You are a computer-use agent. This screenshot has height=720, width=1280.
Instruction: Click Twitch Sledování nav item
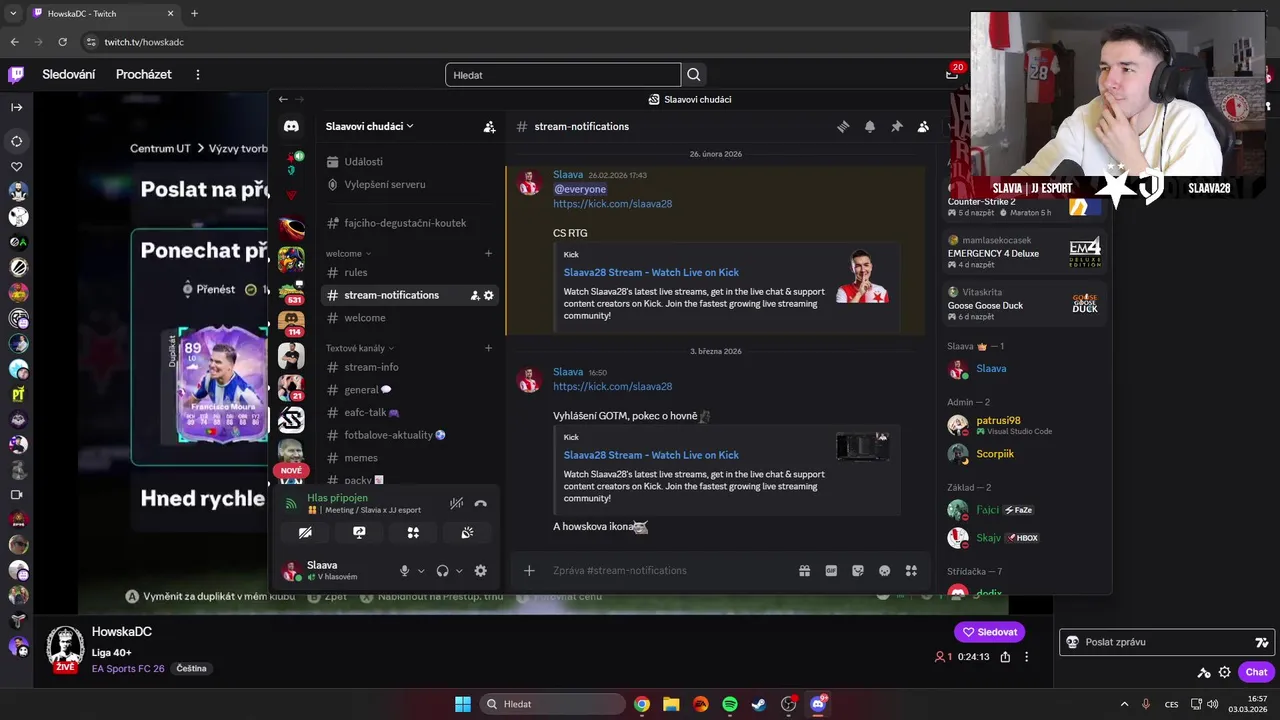(x=69, y=75)
